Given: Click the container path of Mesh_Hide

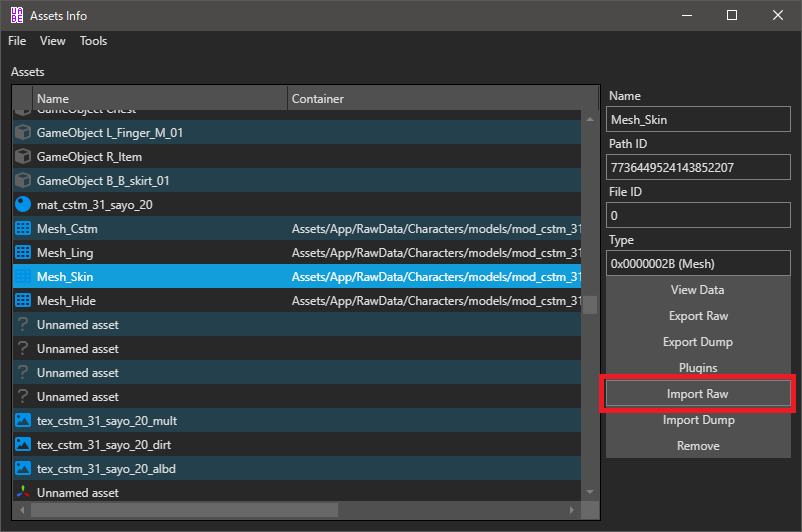Looking at the screenshot, I should click(x=436, y=301).
